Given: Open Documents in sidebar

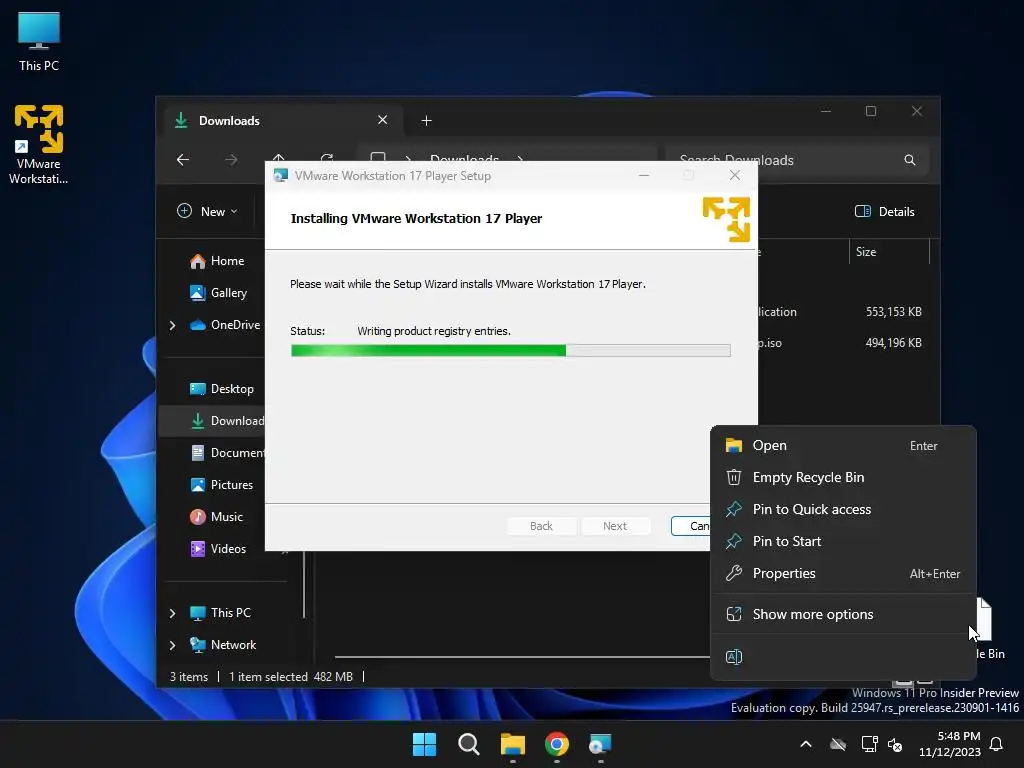Looking at the screenshot, I should click(x=227, y=453).
